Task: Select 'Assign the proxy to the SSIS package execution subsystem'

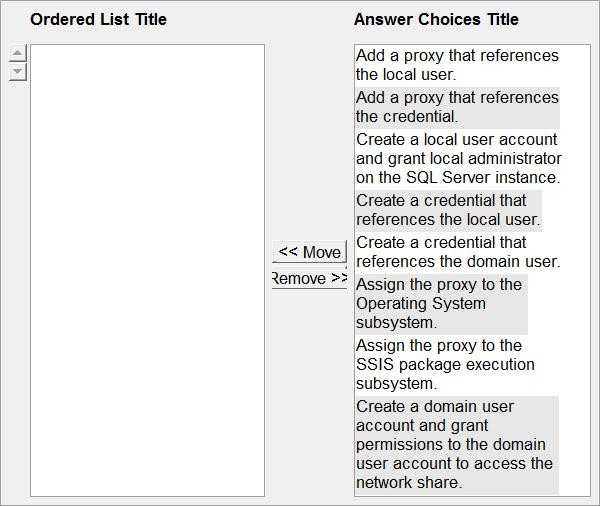Action: pyautogui.click(x=445, y=365)
